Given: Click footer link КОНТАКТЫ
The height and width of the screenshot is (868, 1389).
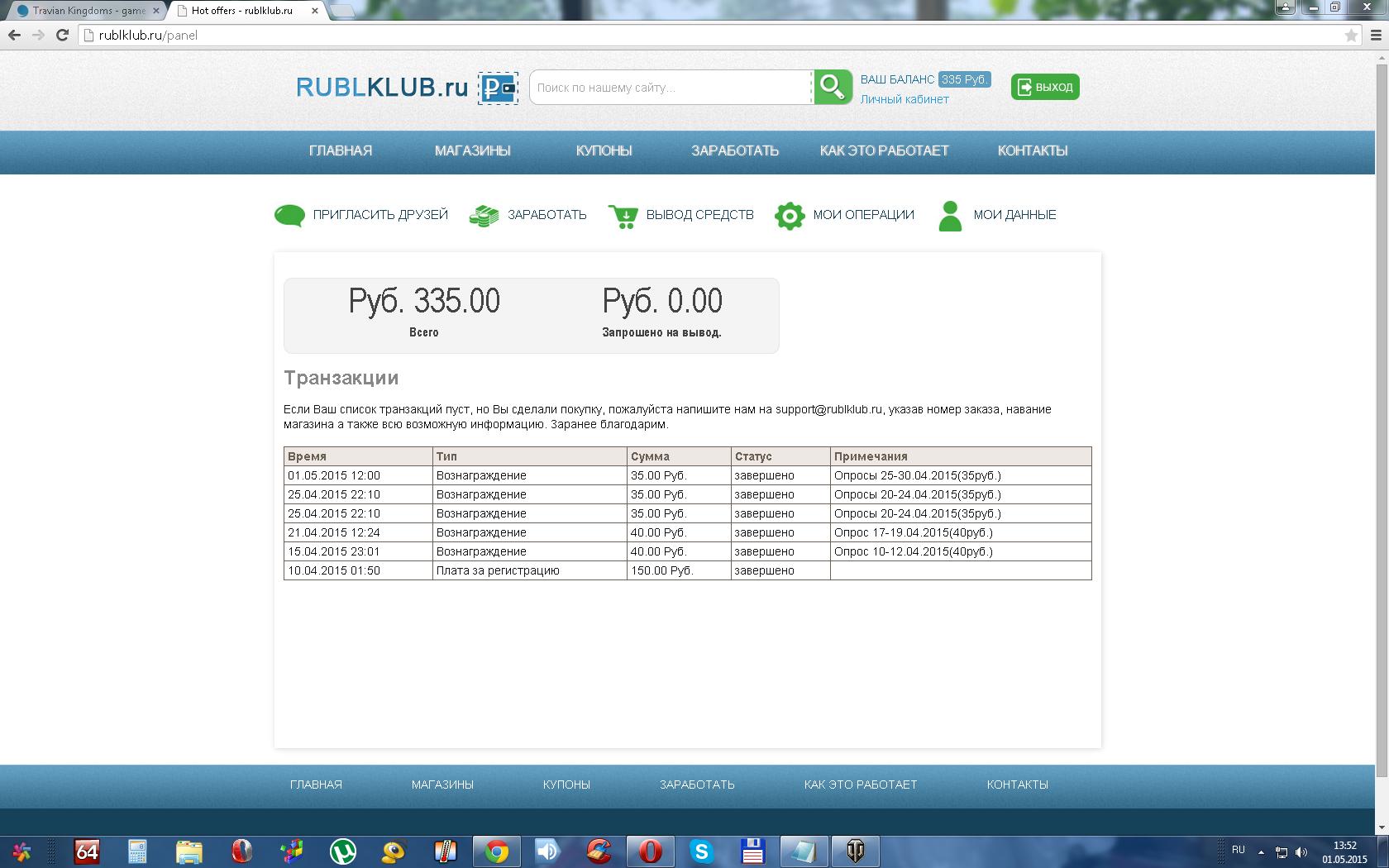Looking at the screenshot, I should [x=1018, y=785].
